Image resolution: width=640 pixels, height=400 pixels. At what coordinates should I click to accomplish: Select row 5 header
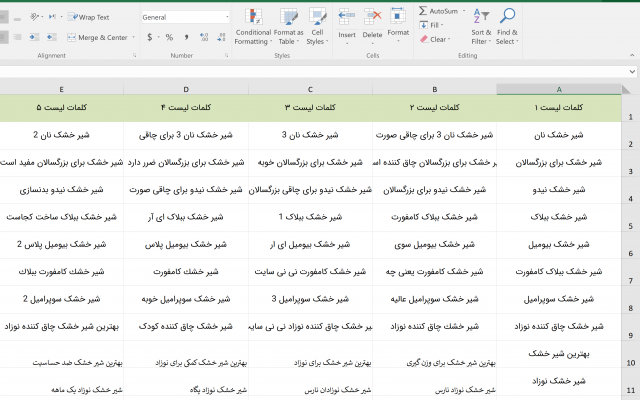(x=631, y=218)
